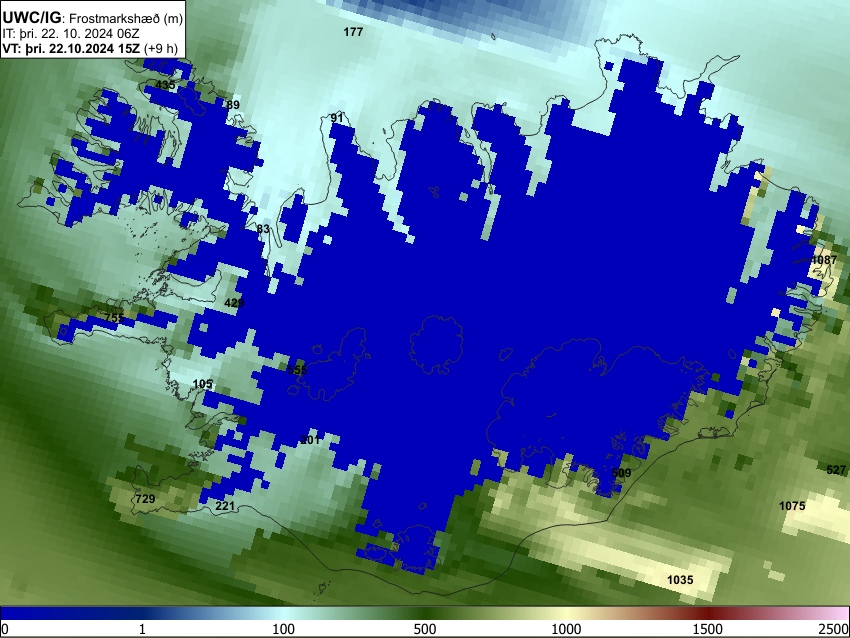The width and height of the screenshot is (850, 638).
Task: Click the UWC/IG title in the legend box
Action: tap(32, 17)
